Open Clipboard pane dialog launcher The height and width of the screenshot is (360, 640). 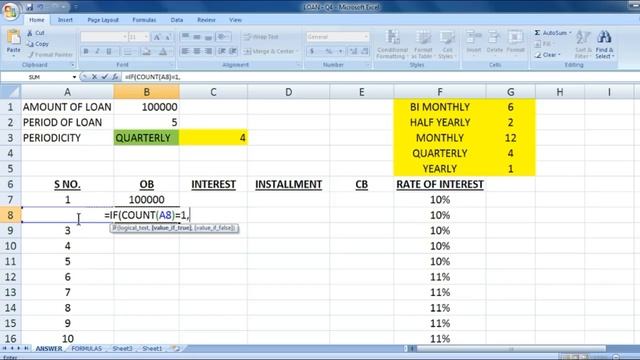pos(72,65)
